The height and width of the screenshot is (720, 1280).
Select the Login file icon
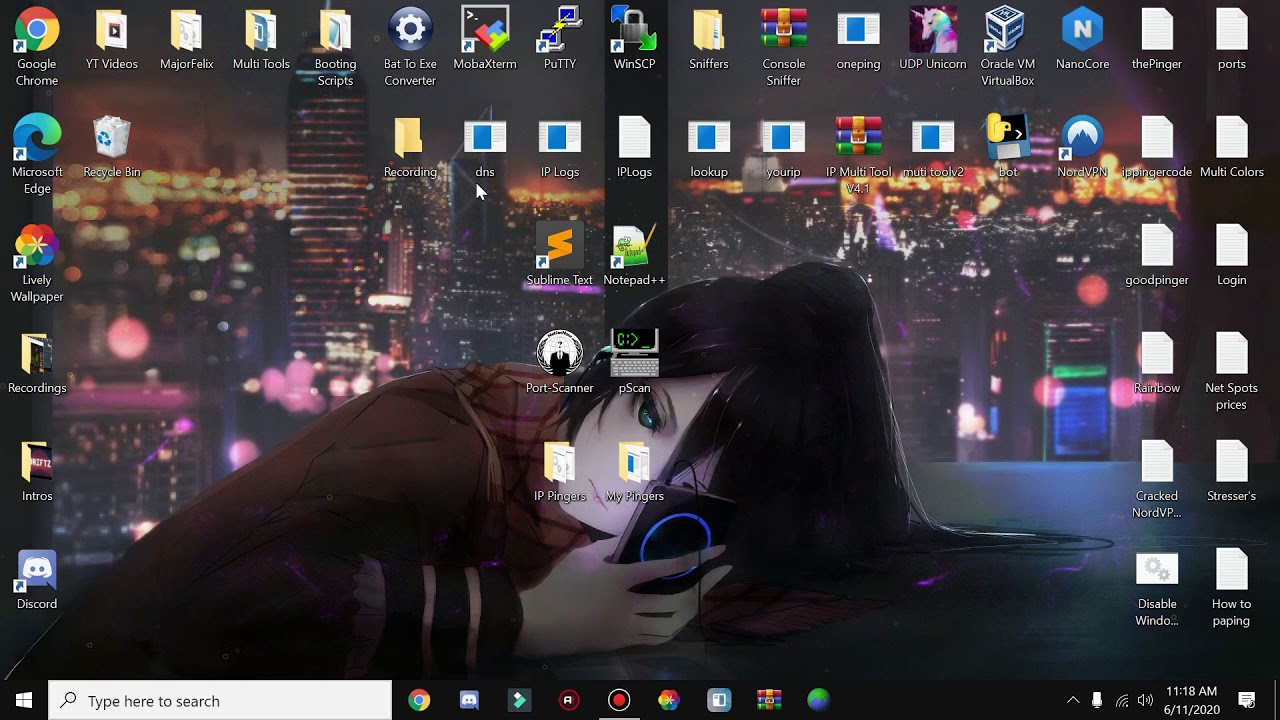(x=1232, y=246)
